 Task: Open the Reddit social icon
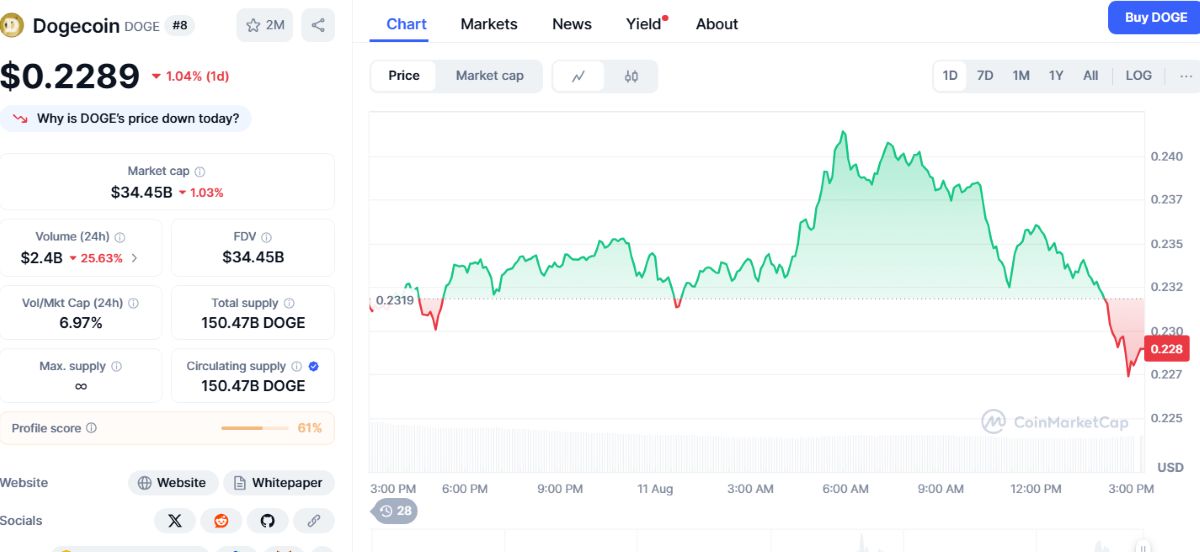tap(221, 521)
